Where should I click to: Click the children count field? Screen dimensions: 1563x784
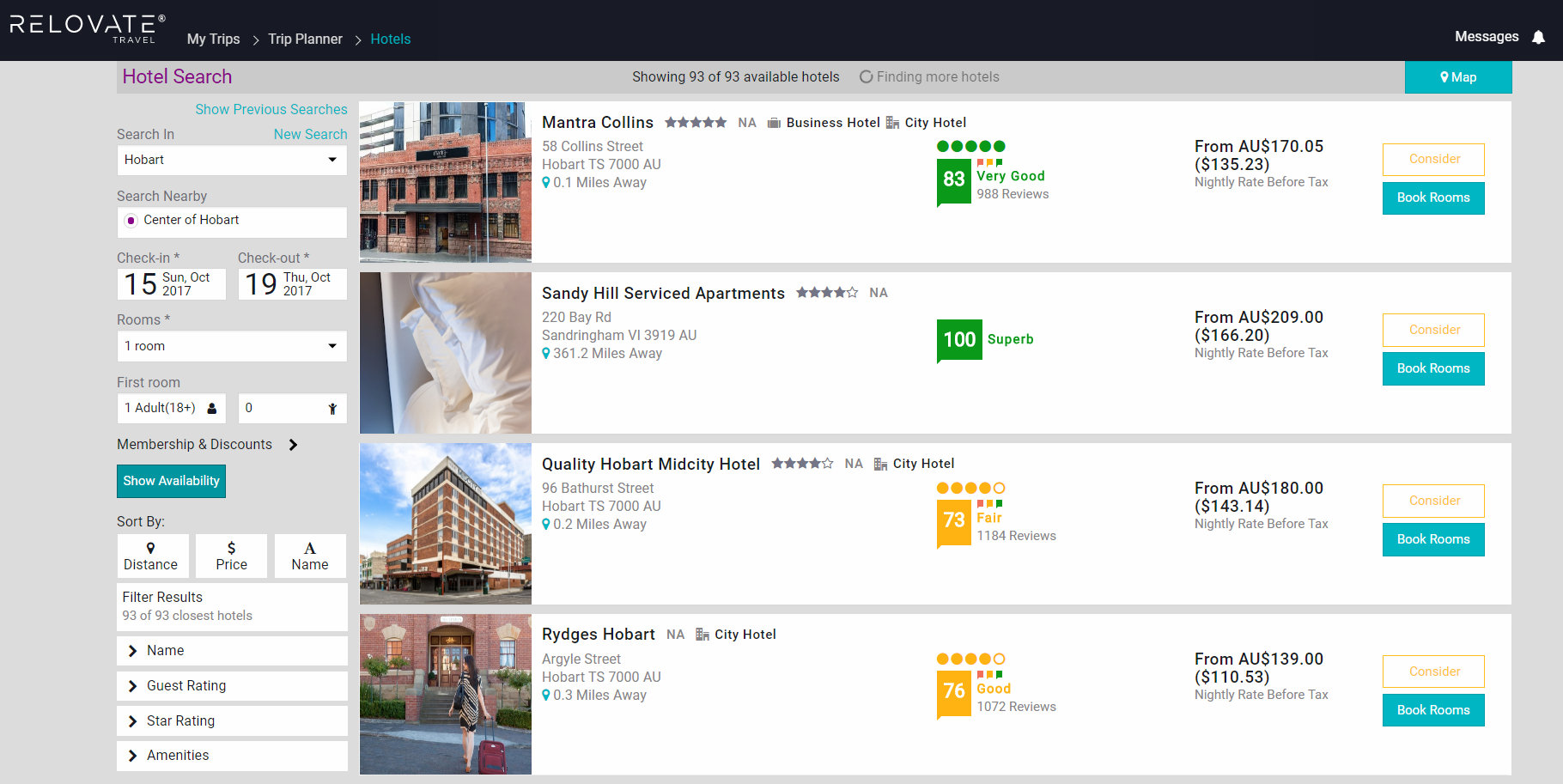click(292, 409)
